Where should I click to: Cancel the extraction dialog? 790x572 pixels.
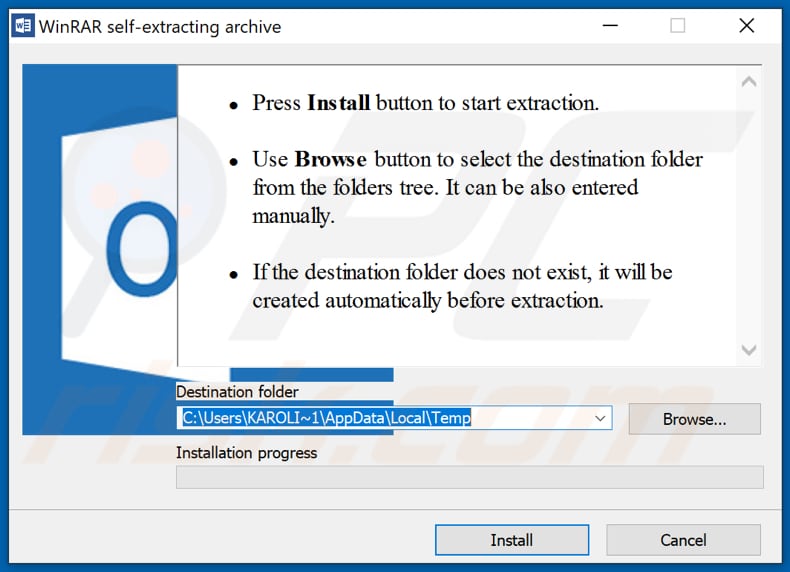(x=683, y=540)
